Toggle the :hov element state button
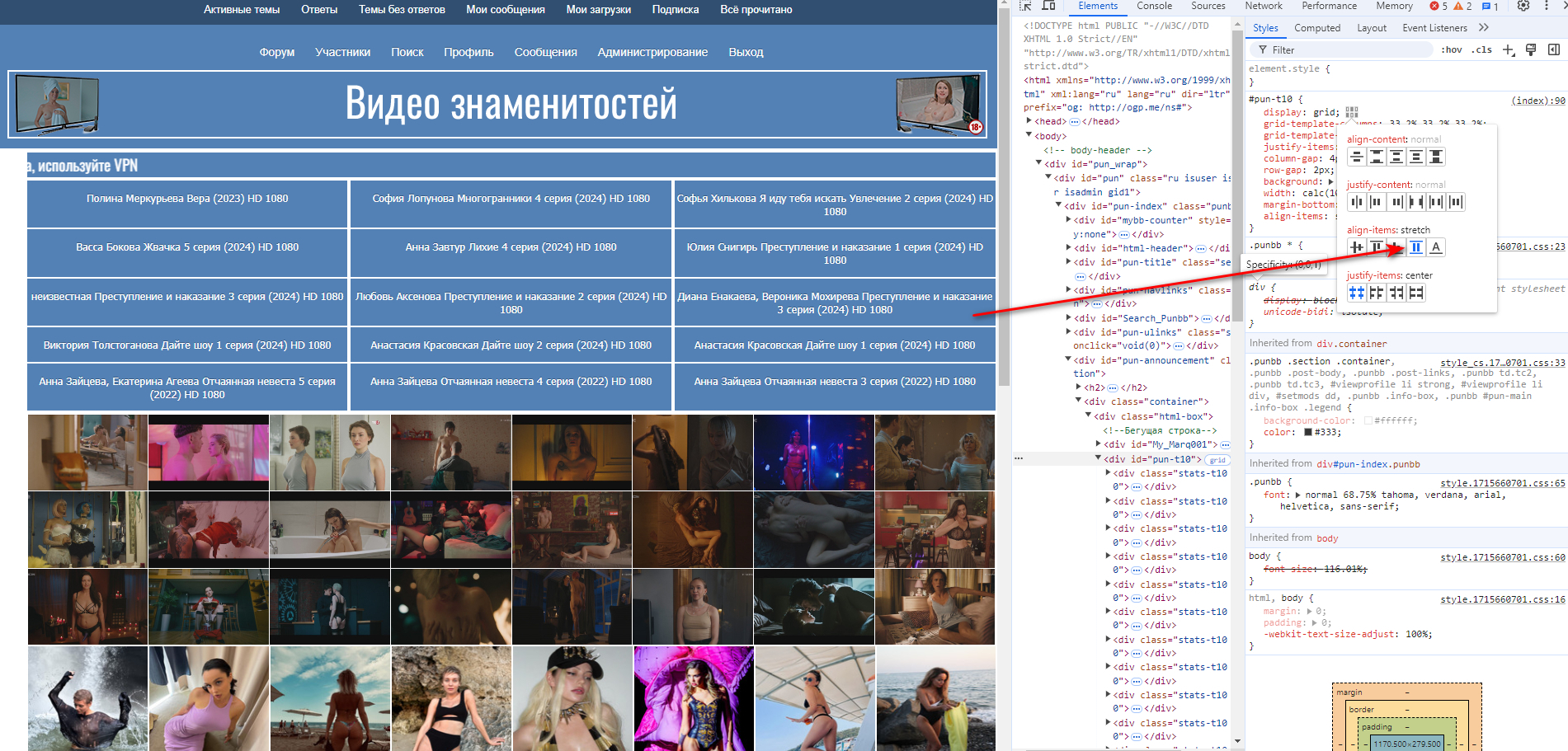Screen dimensions: 1568x751 pos(1452,49)
